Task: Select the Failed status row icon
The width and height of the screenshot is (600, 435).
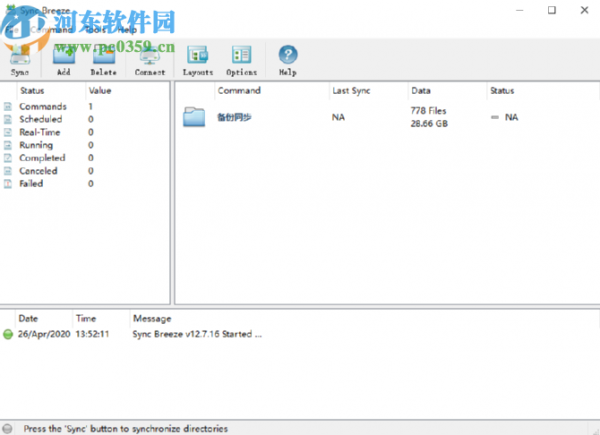Action: (8, 184)
